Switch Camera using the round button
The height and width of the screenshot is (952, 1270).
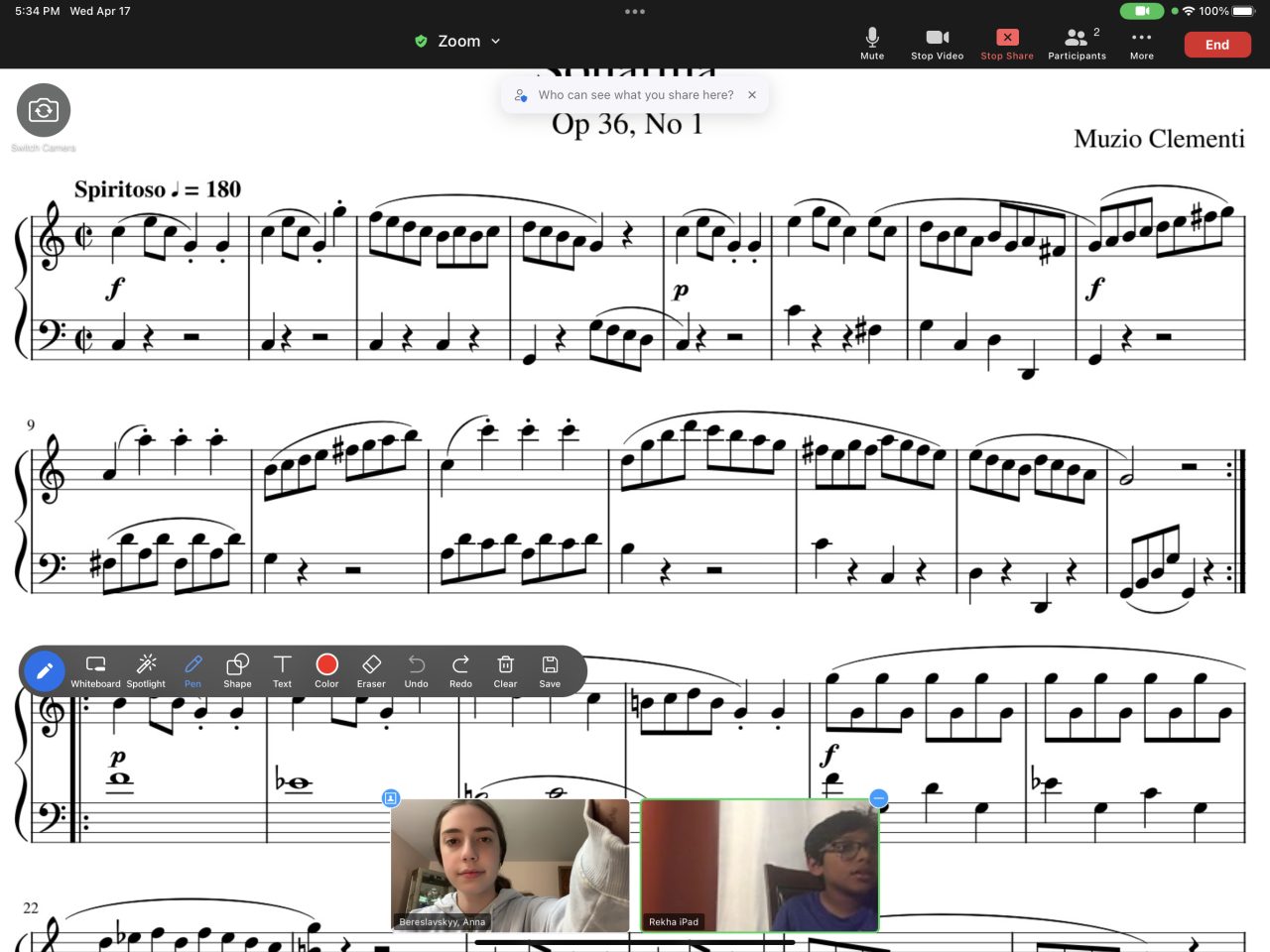(44, 110)
